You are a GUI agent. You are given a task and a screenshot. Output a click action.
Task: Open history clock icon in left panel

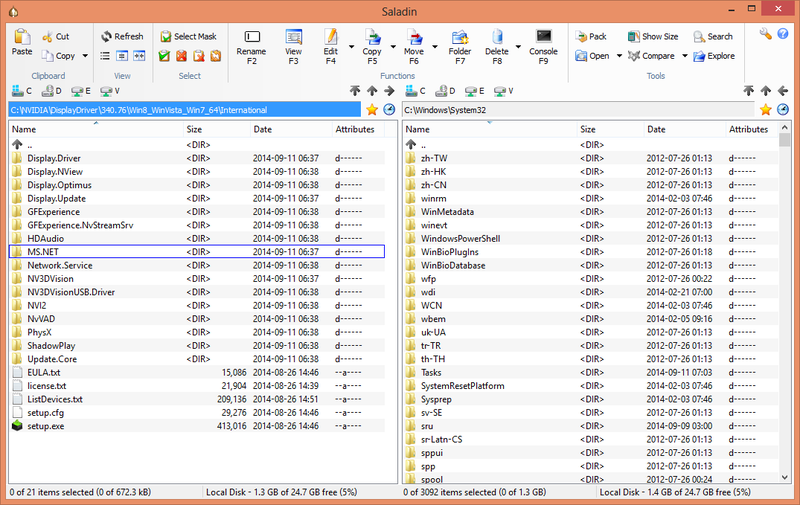pyautogui.click(x=389, y=110)
